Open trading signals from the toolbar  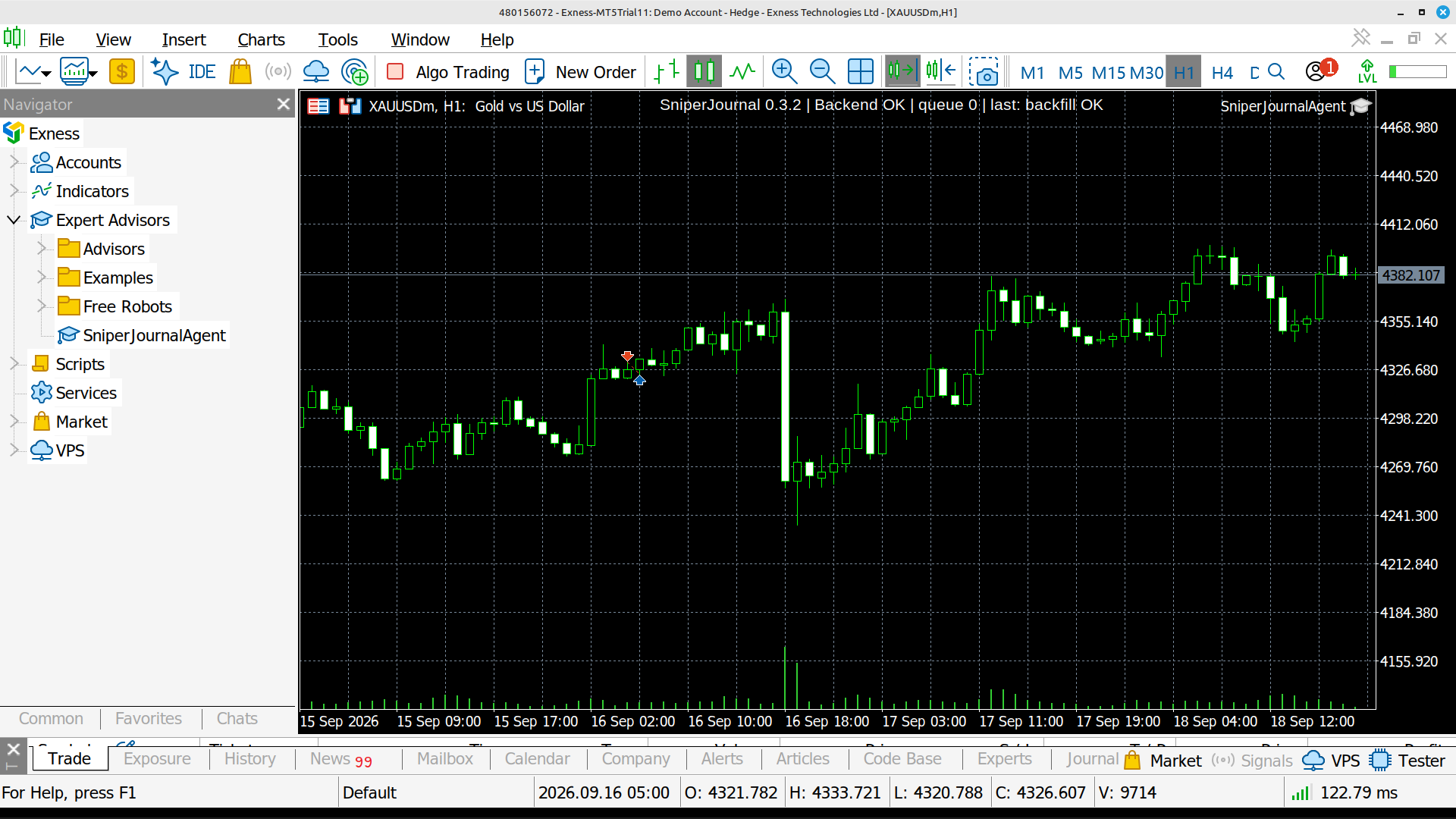(x=278, y=72)
